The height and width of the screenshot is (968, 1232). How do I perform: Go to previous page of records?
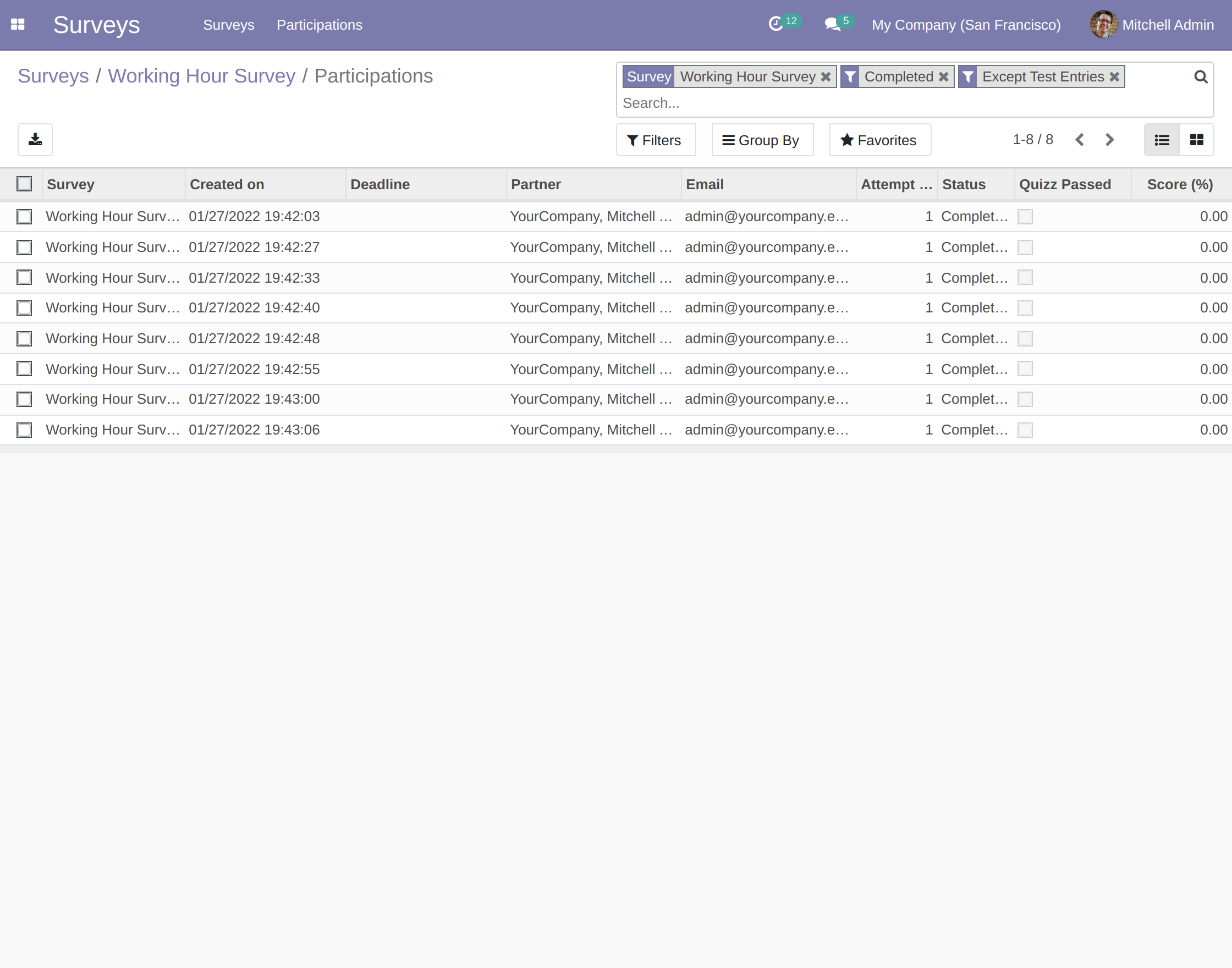pyautogui.click(x=1080, y=139)
